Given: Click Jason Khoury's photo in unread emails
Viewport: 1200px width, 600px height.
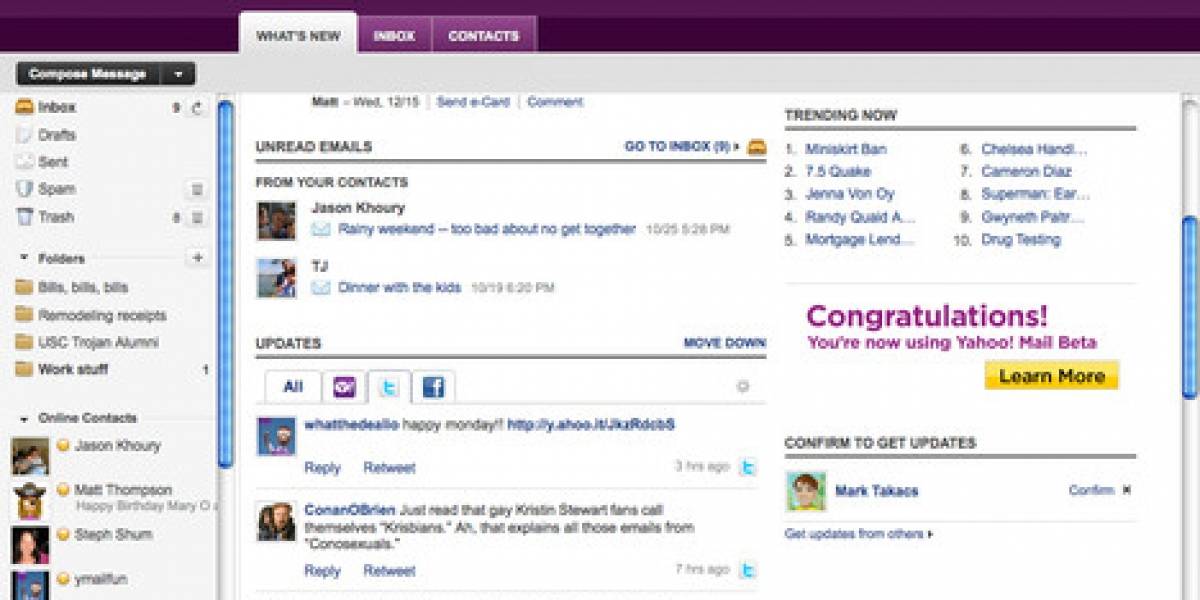Looking at the screenshot, I should coord(276,220).
